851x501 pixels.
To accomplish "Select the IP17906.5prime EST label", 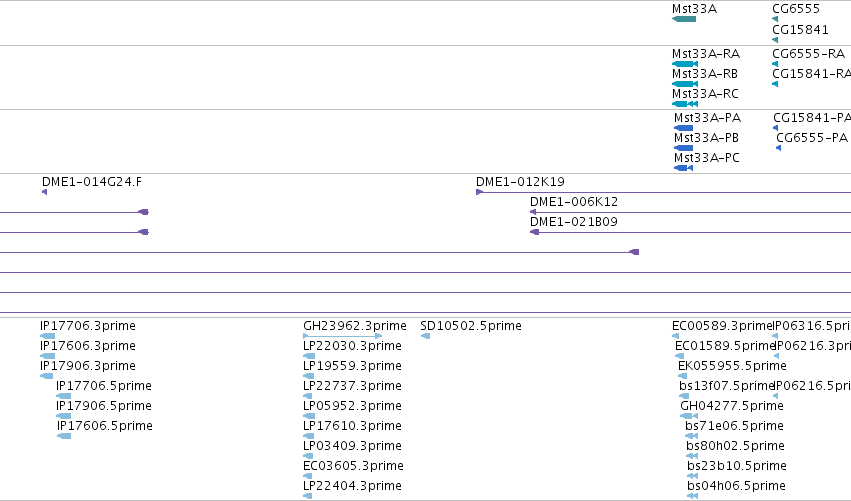I will point(104,407).
